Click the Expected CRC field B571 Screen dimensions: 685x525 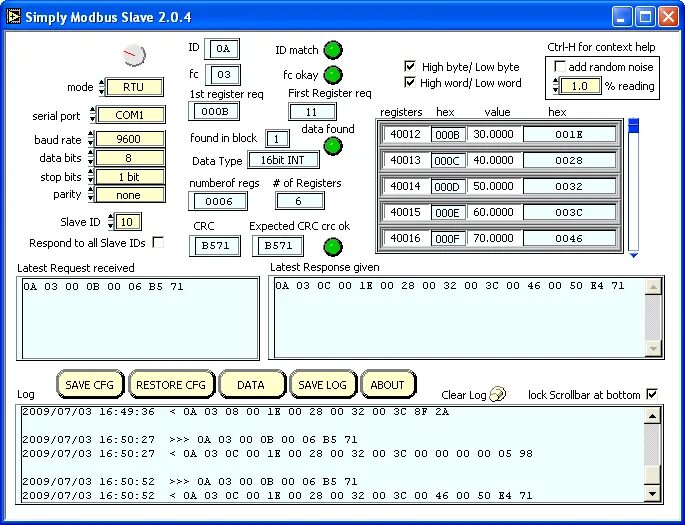(x=278, y=246)
